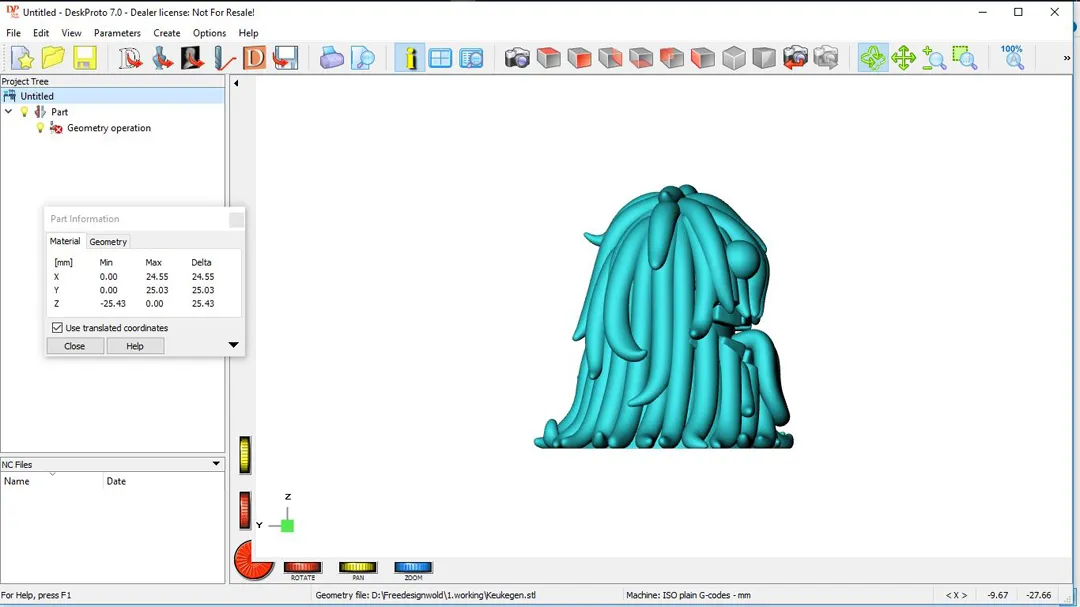Create a new project from the toolbar
1080x607 pixels.
click(x=22, y=59)
